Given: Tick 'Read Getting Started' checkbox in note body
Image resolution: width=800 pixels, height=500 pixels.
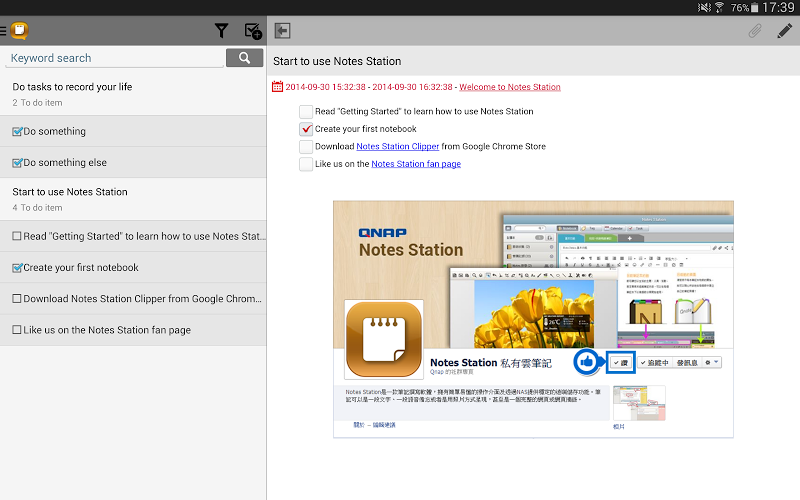Looking at the screenshot, I should pos(306,112).
